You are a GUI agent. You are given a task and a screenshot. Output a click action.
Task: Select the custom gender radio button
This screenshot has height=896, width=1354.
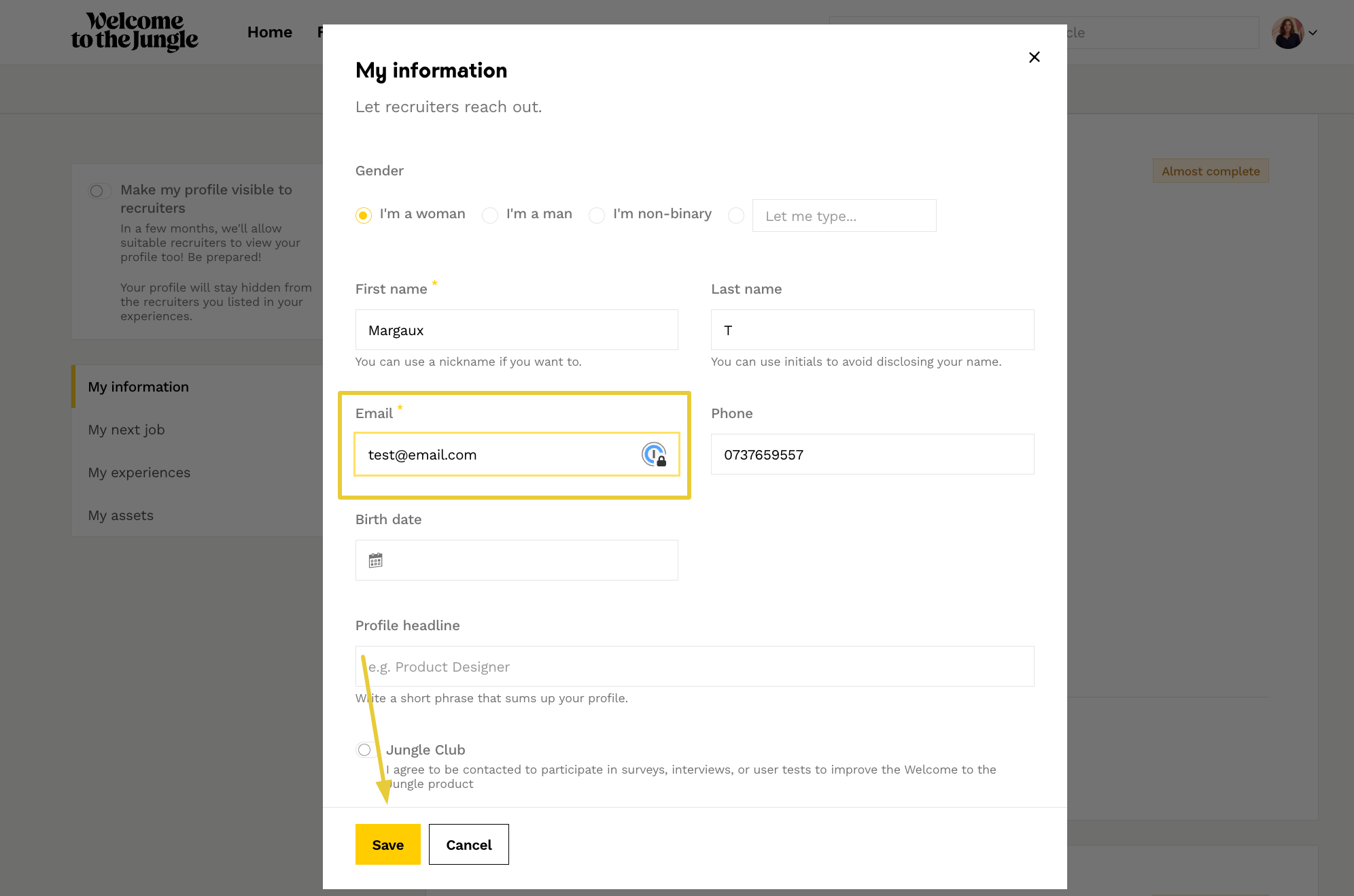[735, 216]
